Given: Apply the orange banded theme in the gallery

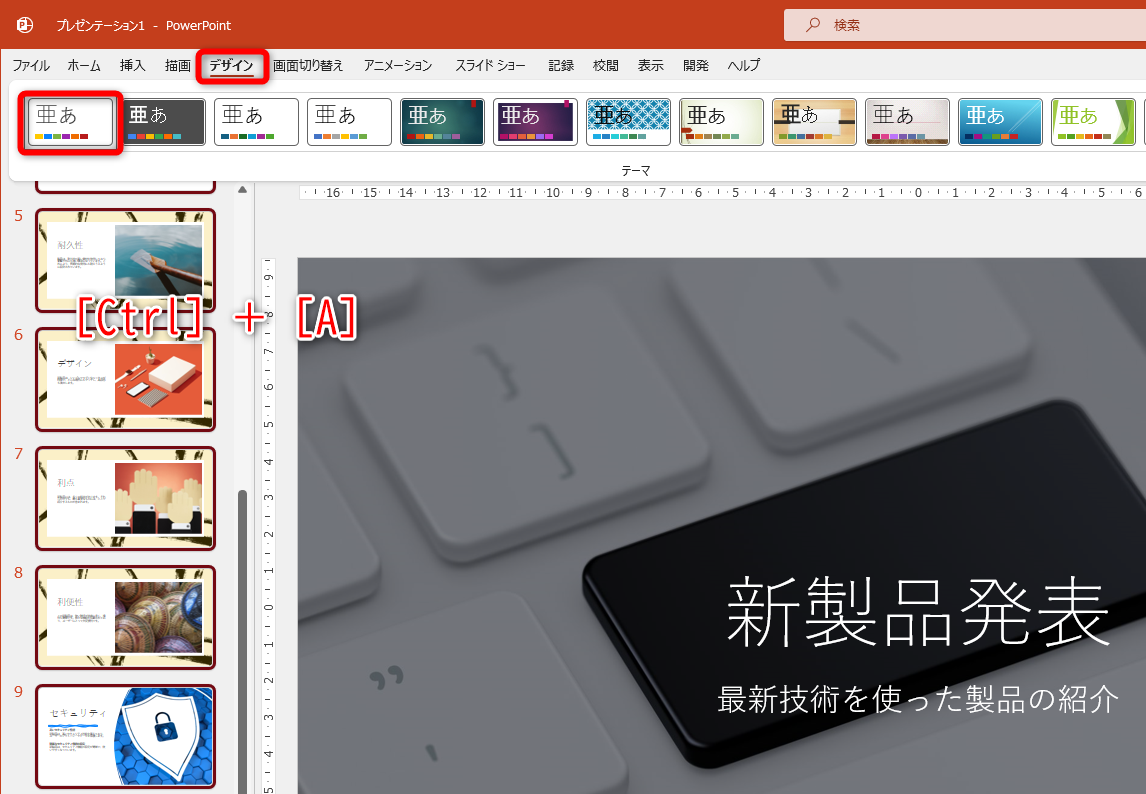Looking at the screenshot, I should click(x=814, y=121).
